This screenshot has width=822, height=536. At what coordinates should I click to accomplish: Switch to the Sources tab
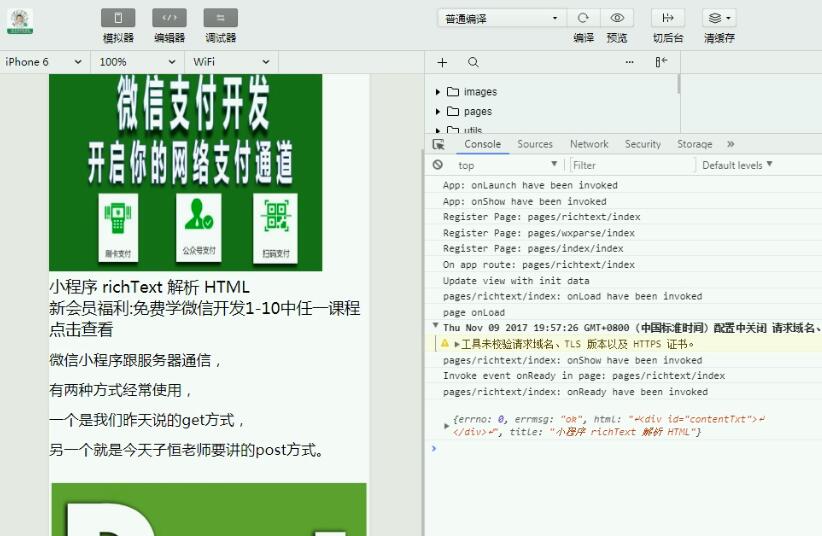(535, 144)
